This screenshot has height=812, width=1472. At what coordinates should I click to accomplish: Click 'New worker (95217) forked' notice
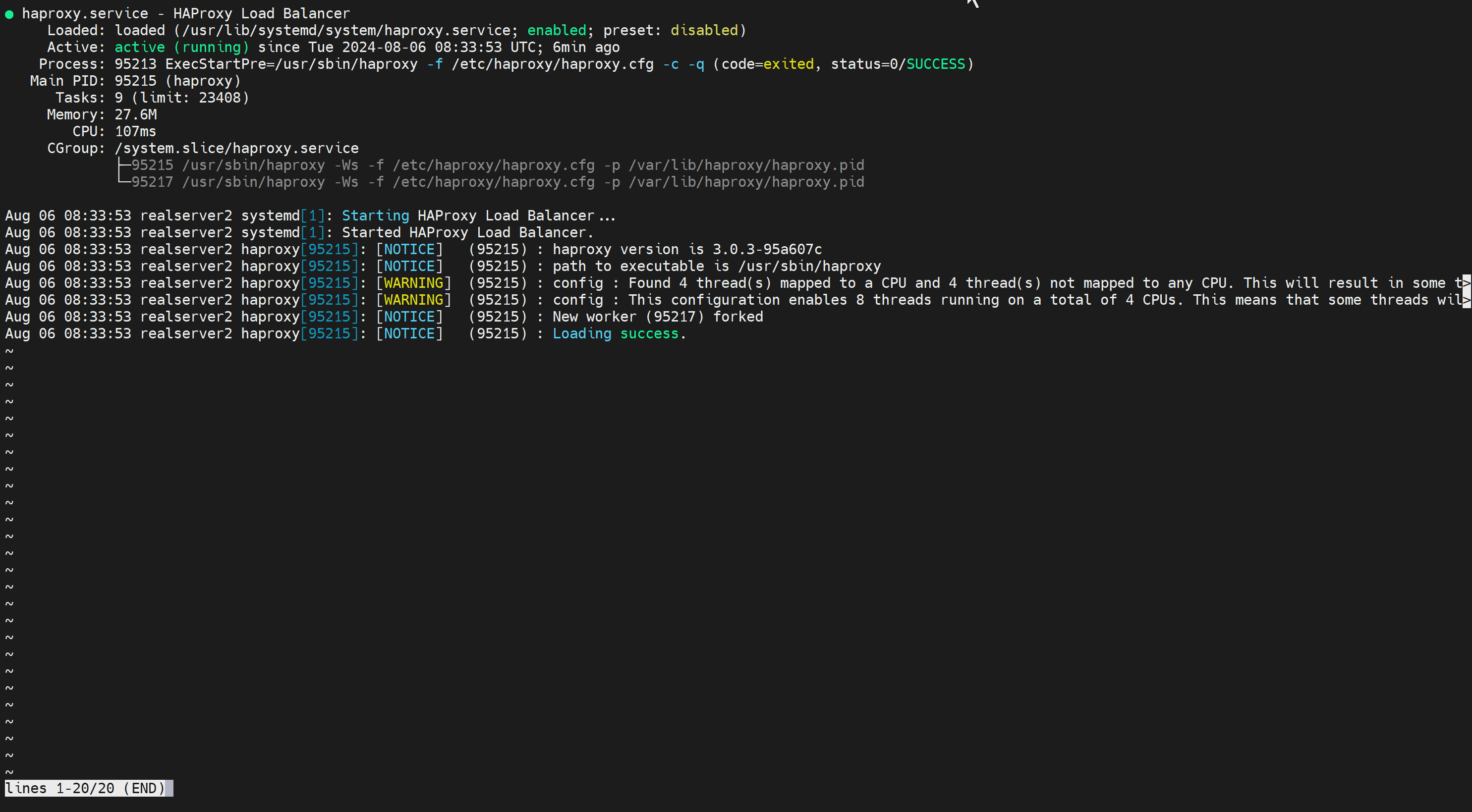click(657, 317)
